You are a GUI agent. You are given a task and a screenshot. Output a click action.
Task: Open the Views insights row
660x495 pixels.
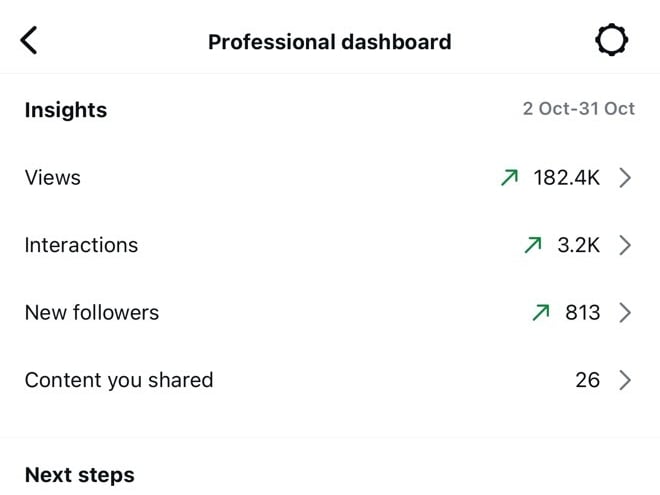coord(330,178)
